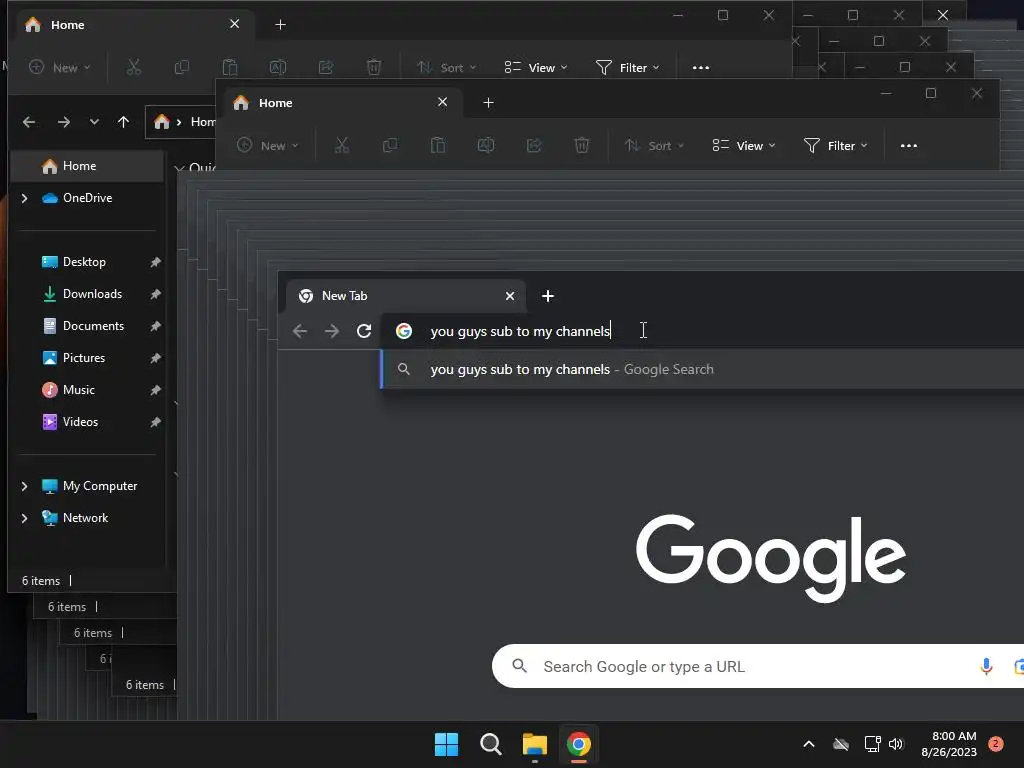
Task: Click Share icon in back Explorer toolbar
Action: coord(326,67)
